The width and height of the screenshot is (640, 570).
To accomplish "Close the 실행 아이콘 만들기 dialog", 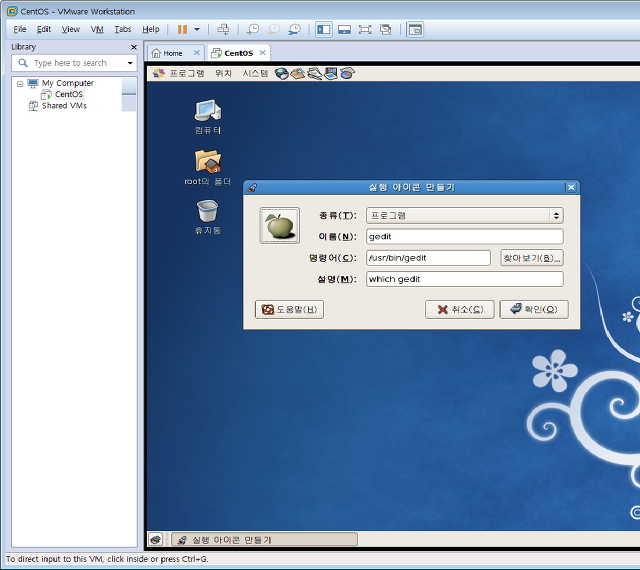I will (x=571, y=187).
